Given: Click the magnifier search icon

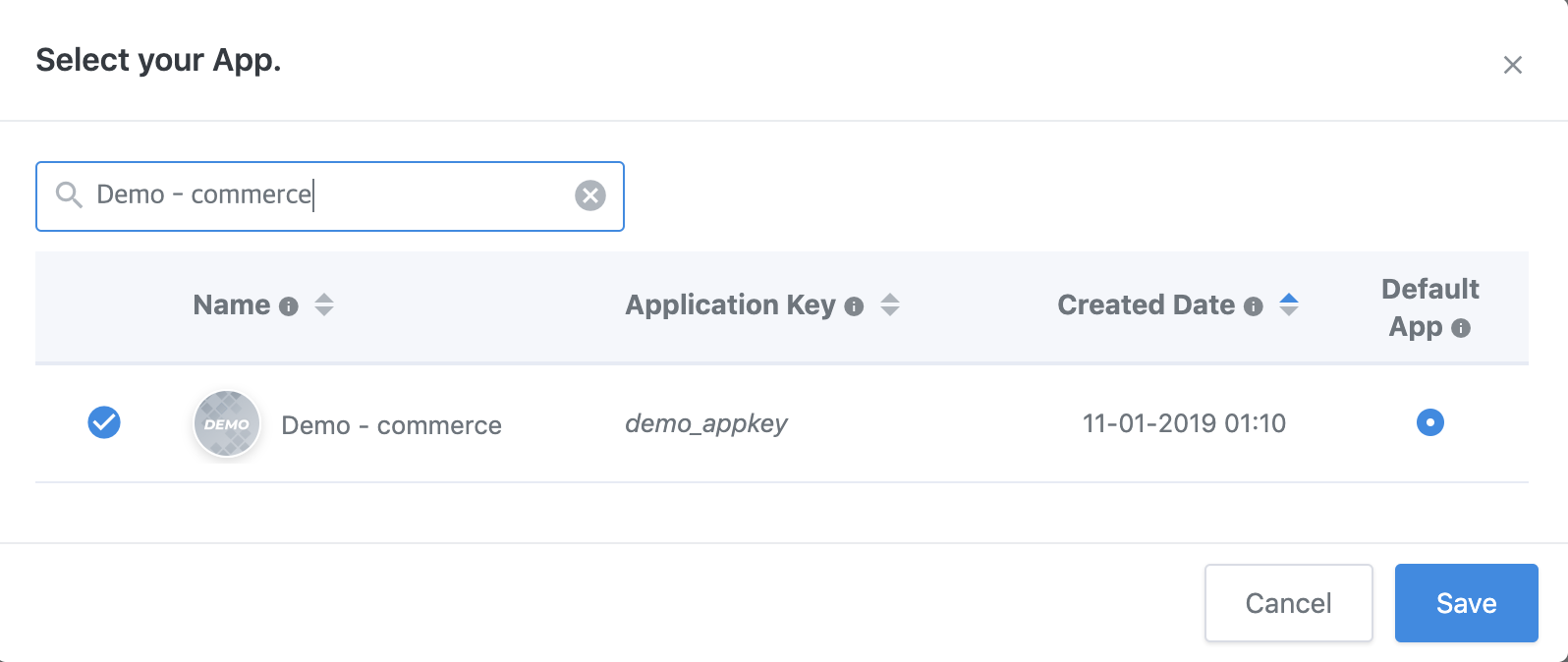Looking at the screenshot, I should [x=69, y=195].
